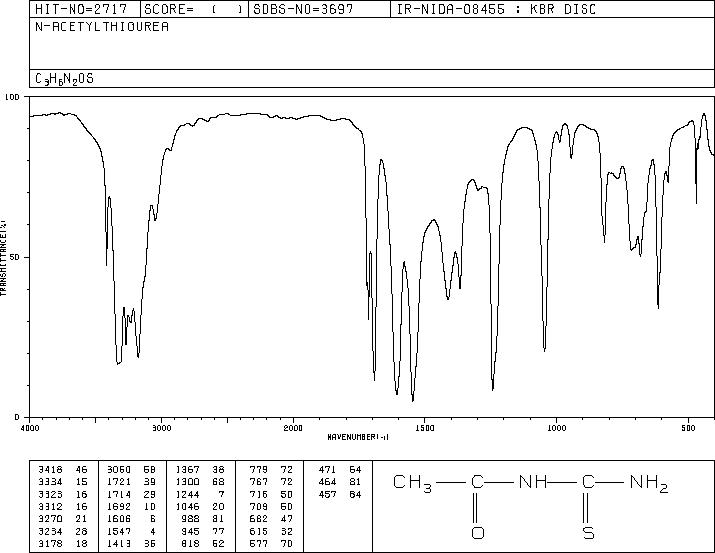The width and height of the screenshot is (715, 553).
Task: Choose the 709 wavenumber value
Action: click(259, 506)
